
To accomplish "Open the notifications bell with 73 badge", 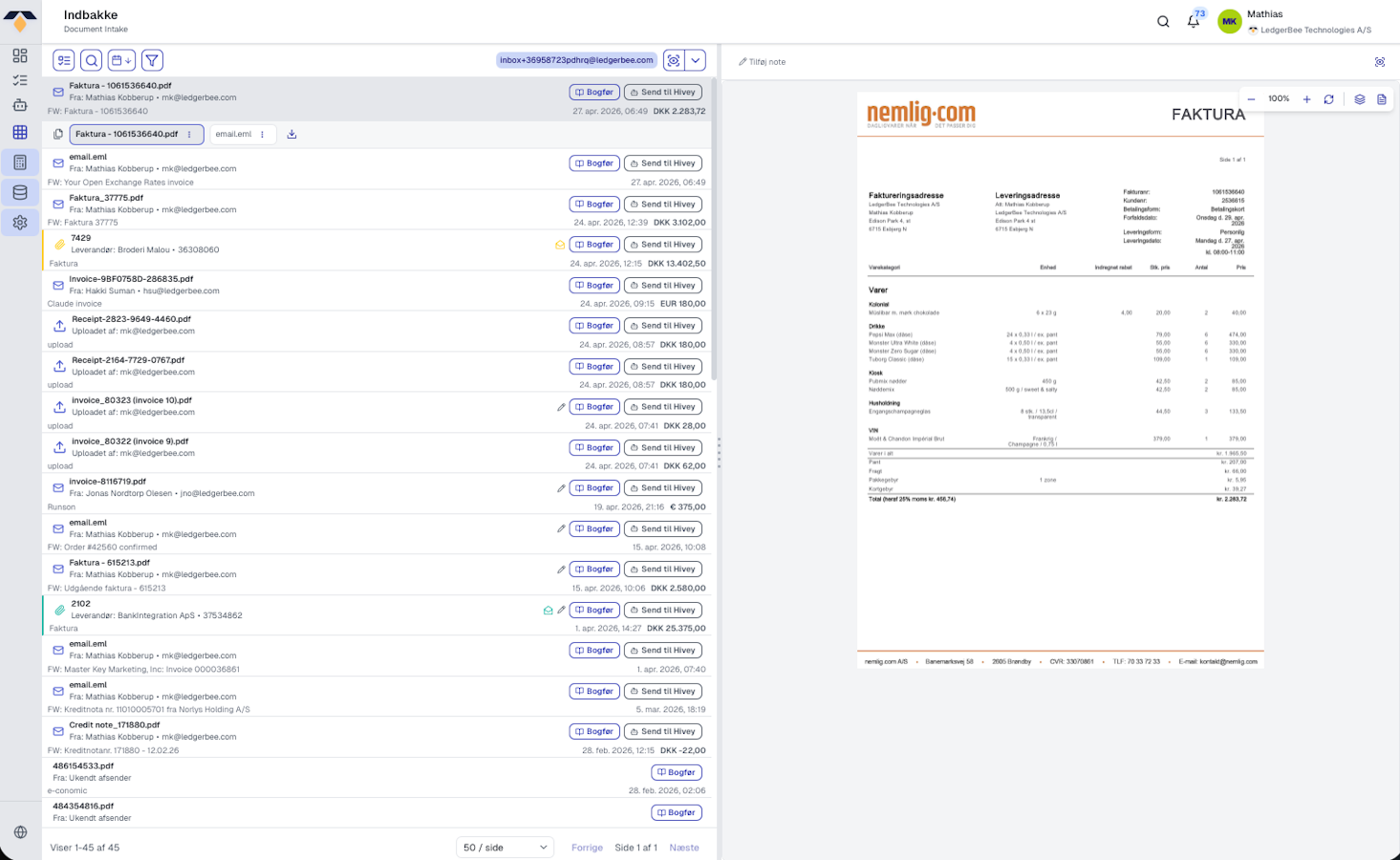I will [1193, 21].
